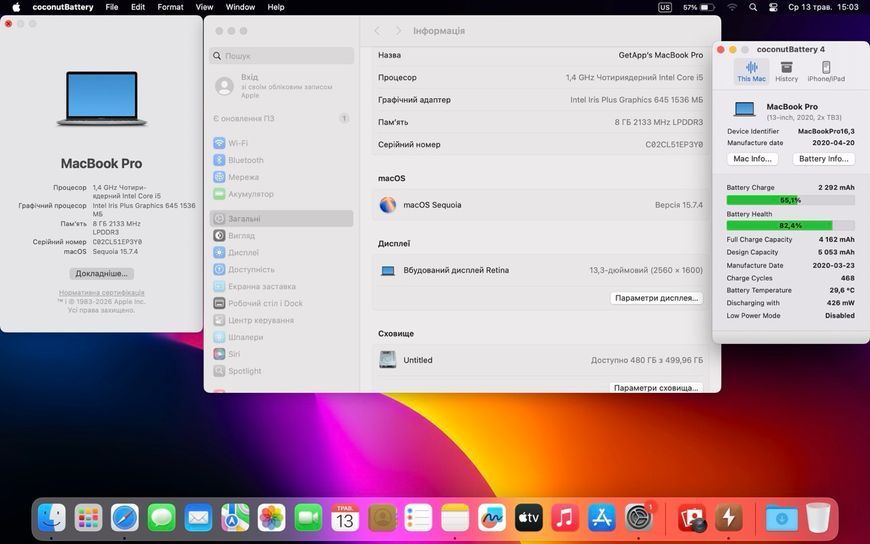Open App Store in the Dock

click(x=601, y=518)
